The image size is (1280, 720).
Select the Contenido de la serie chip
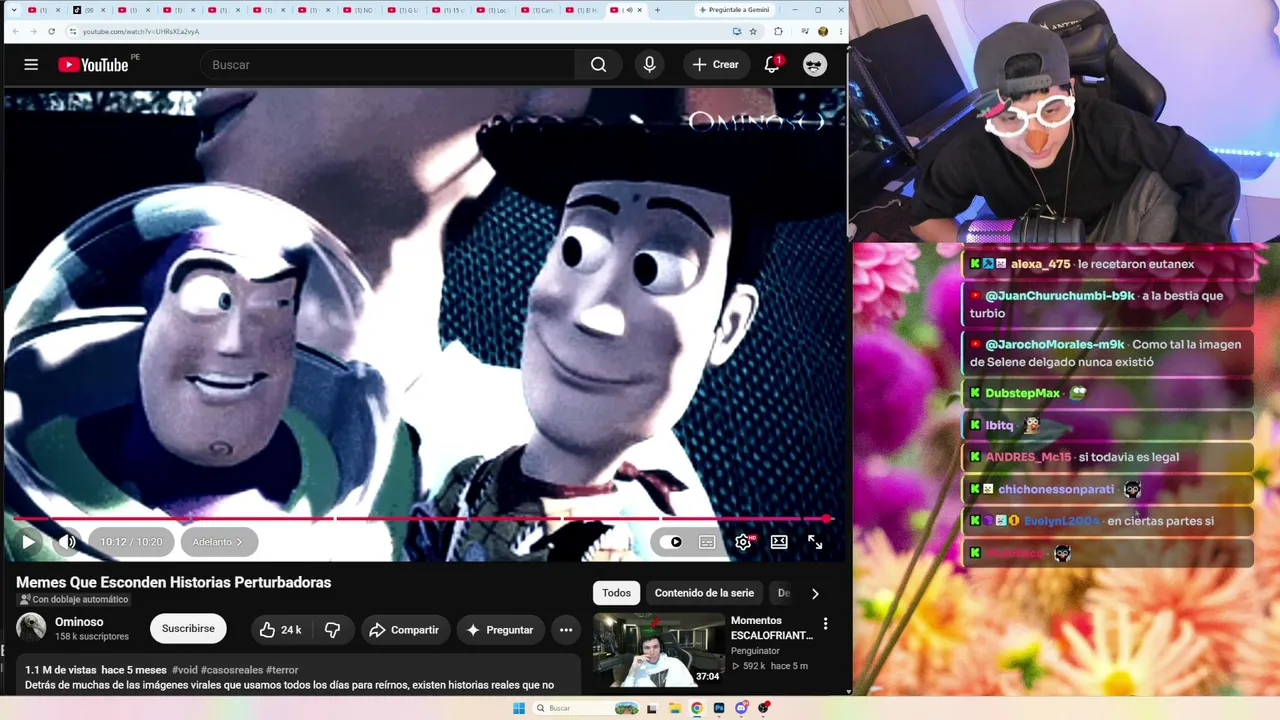click(x=704, y=593)
